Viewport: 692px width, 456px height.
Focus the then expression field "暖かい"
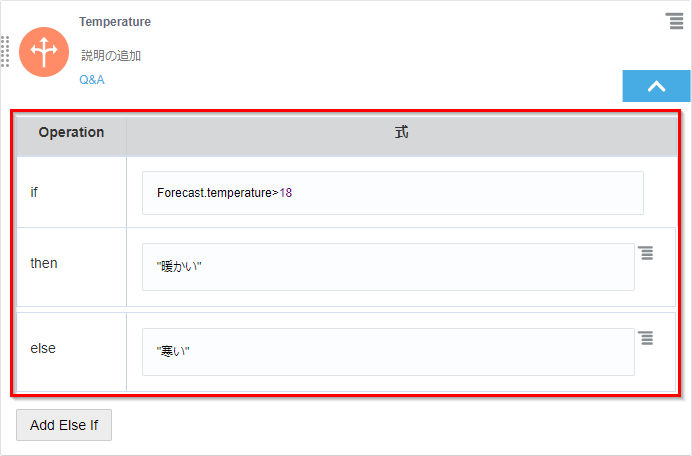[388, 267]
